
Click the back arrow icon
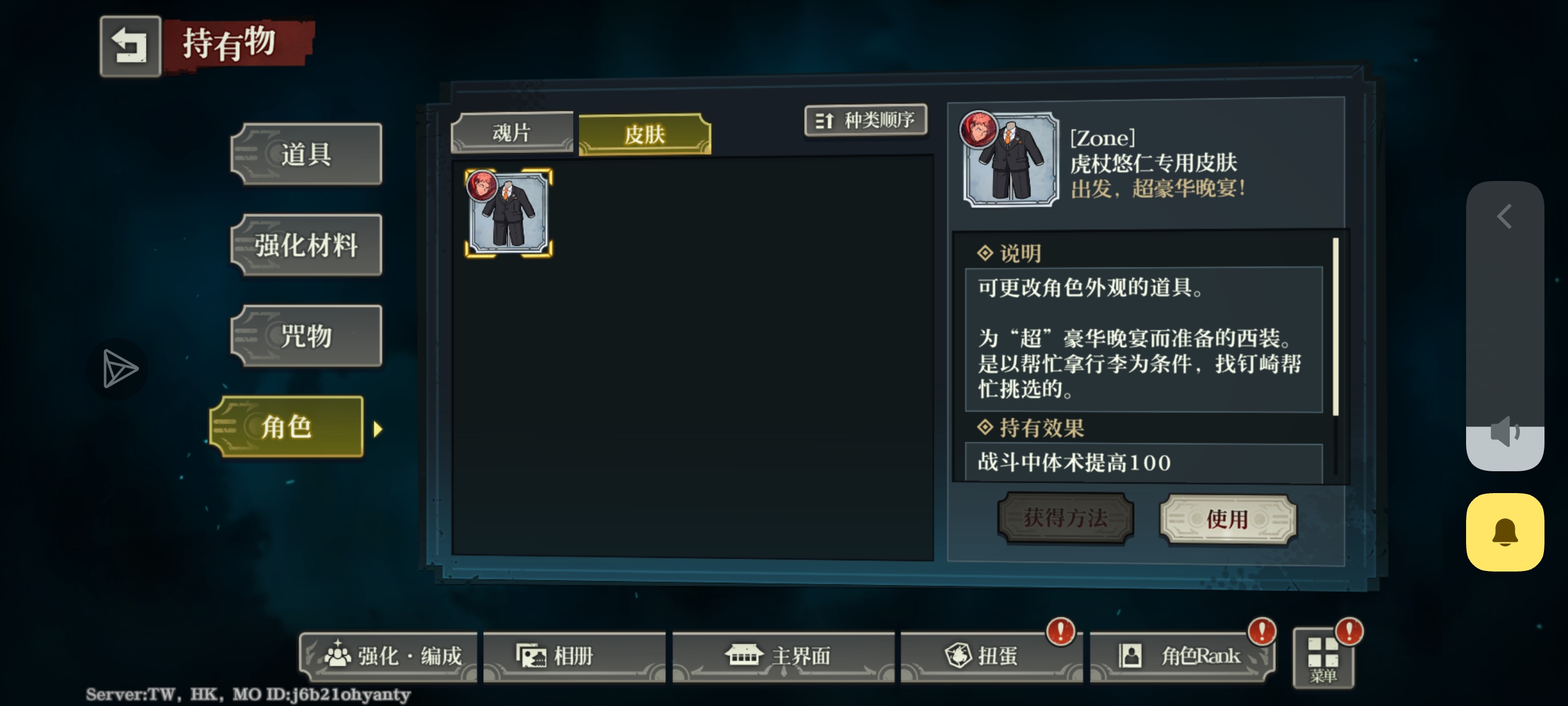[x=130, y=47]
